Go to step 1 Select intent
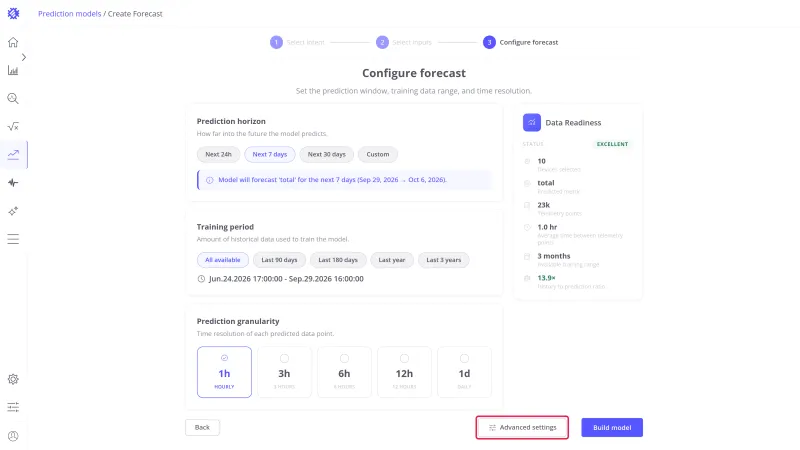Image resolution: width=800 pixels, height=450 pixels. pyautogui.click(x=297, y=42)
